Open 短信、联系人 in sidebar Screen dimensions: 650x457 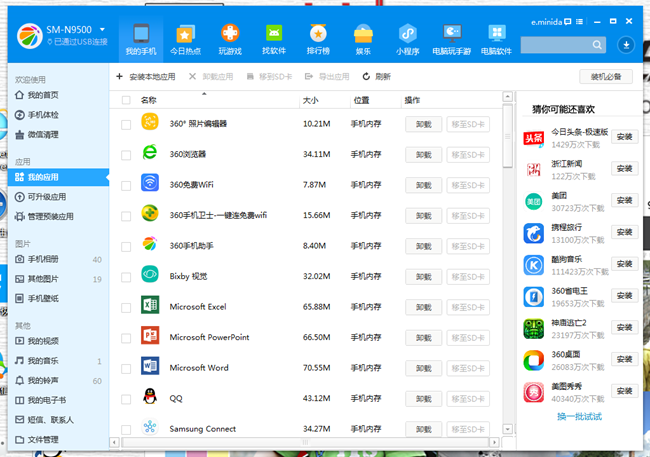point(44,420)
